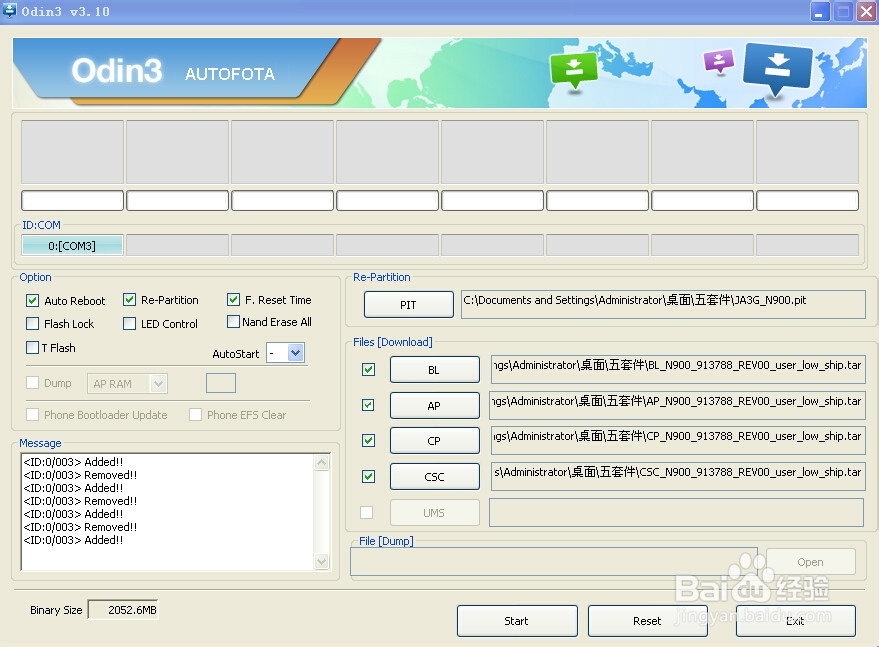Enable the T Flash checkbox
The width and height of the screenshot is (879, 647).
pyautogui.click(x=33, y=348)
